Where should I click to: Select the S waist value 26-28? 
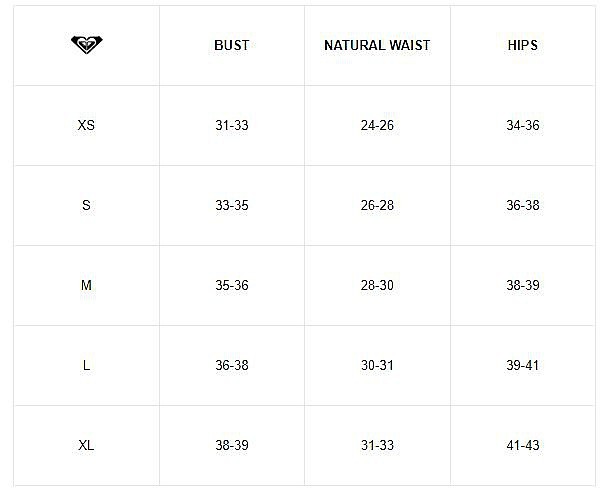pyautogui.click(x=377, y=205)
